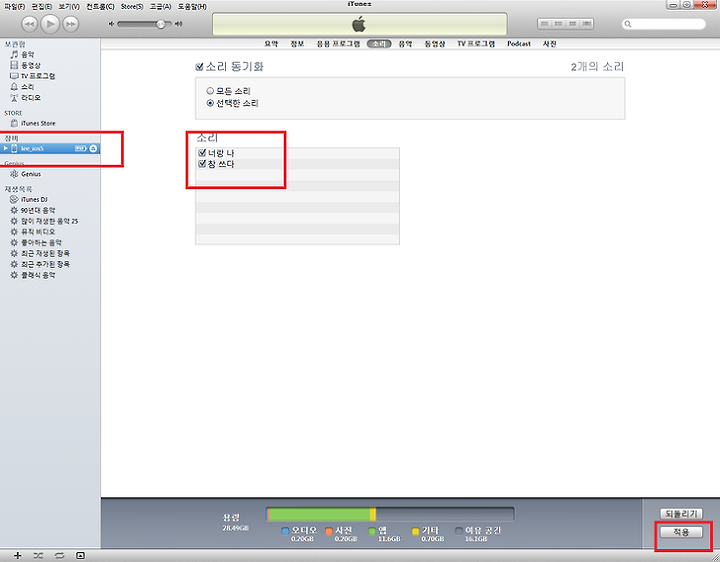Screen dimensions: 720x562
Task: Show artwork viewer button at bottom
Action: point(80,556)
